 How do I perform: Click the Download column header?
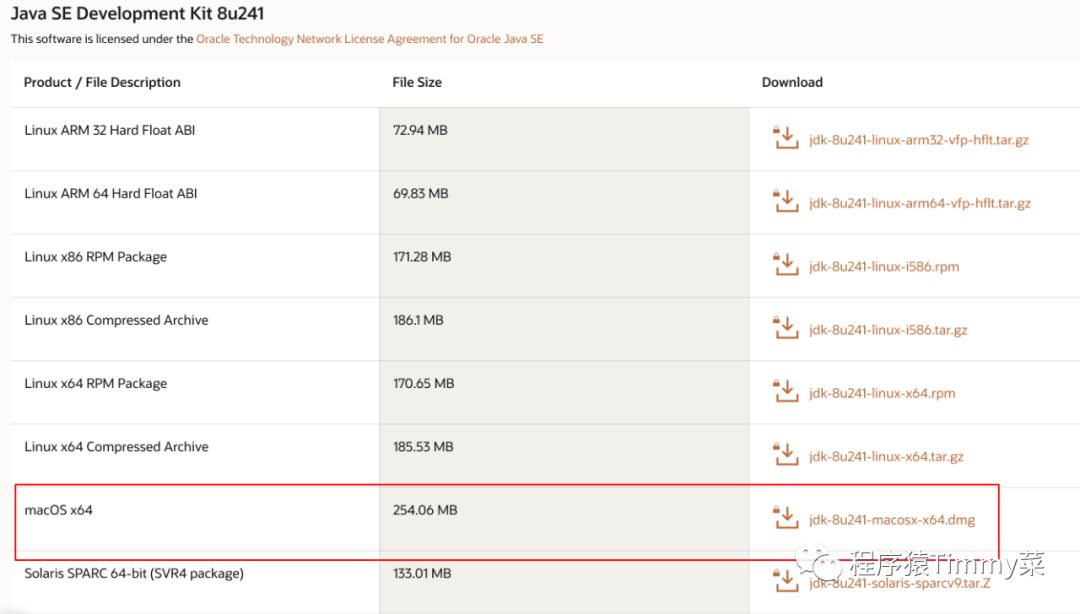coord(792,82)
